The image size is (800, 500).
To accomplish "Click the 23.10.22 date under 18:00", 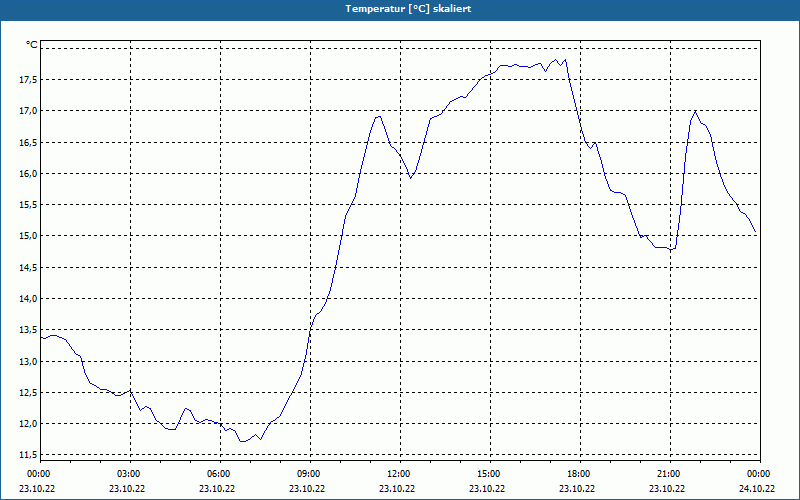I will coord(577,488).
